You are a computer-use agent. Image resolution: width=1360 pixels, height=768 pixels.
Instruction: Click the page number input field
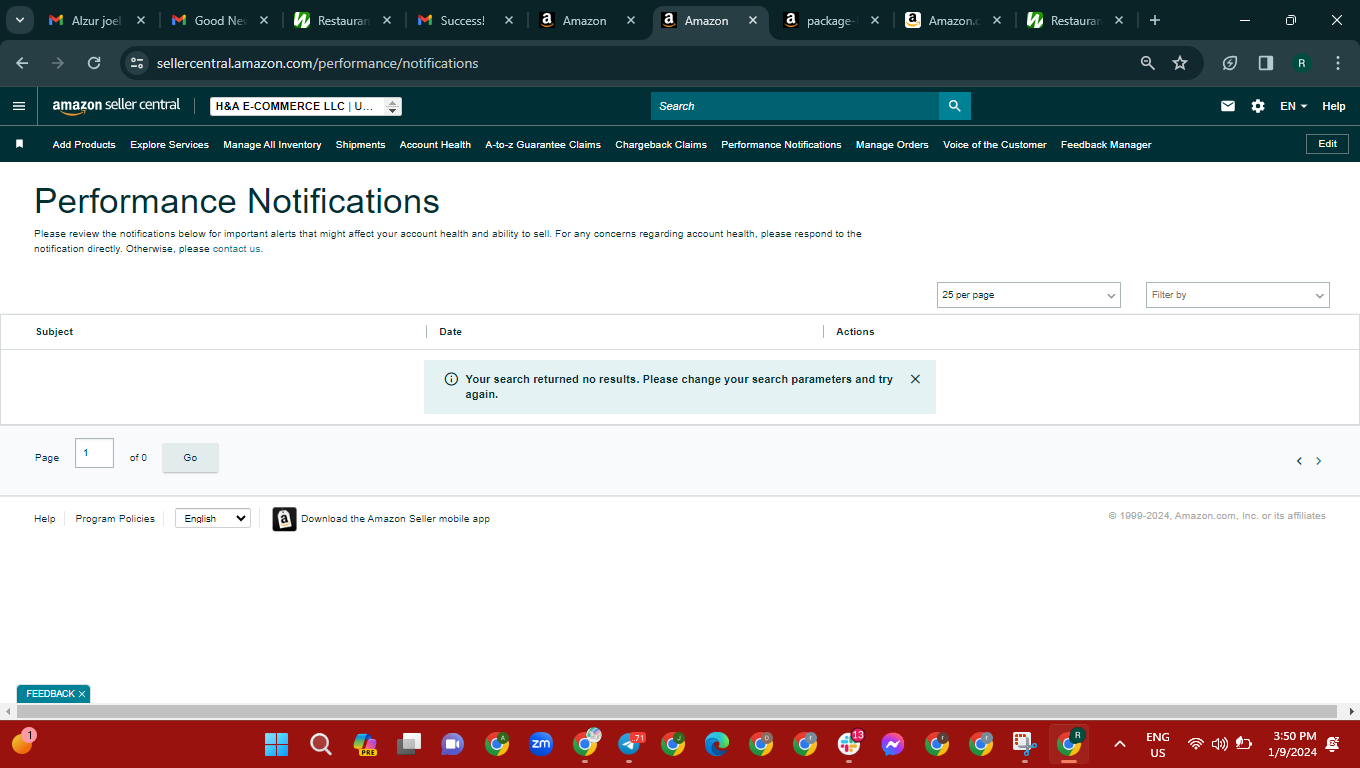94,453
